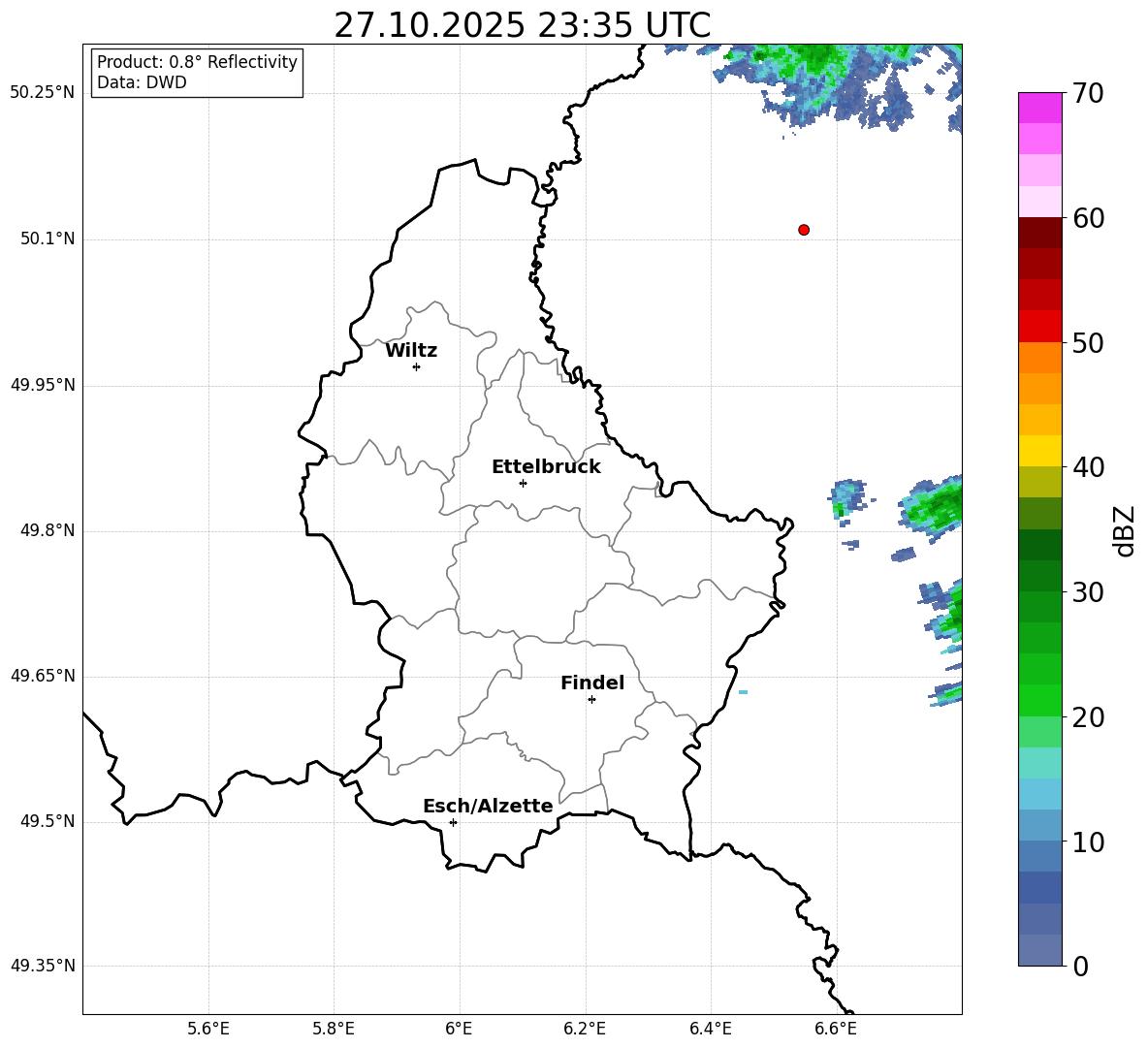Click the 10 colorbar tick label

click(1088, 842)
